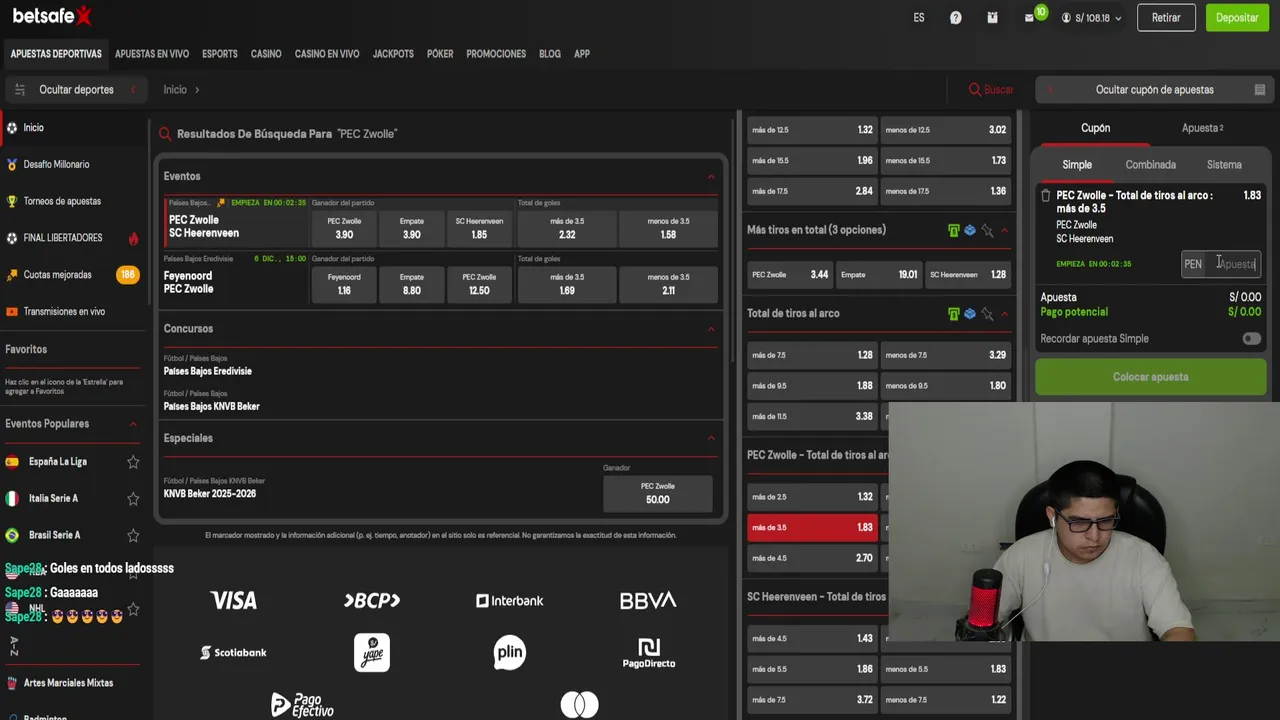Click receipt icon on Ocultar cupón bar
The height and width of the screenshot is (720, 1280).
(x=1260, y=90)
